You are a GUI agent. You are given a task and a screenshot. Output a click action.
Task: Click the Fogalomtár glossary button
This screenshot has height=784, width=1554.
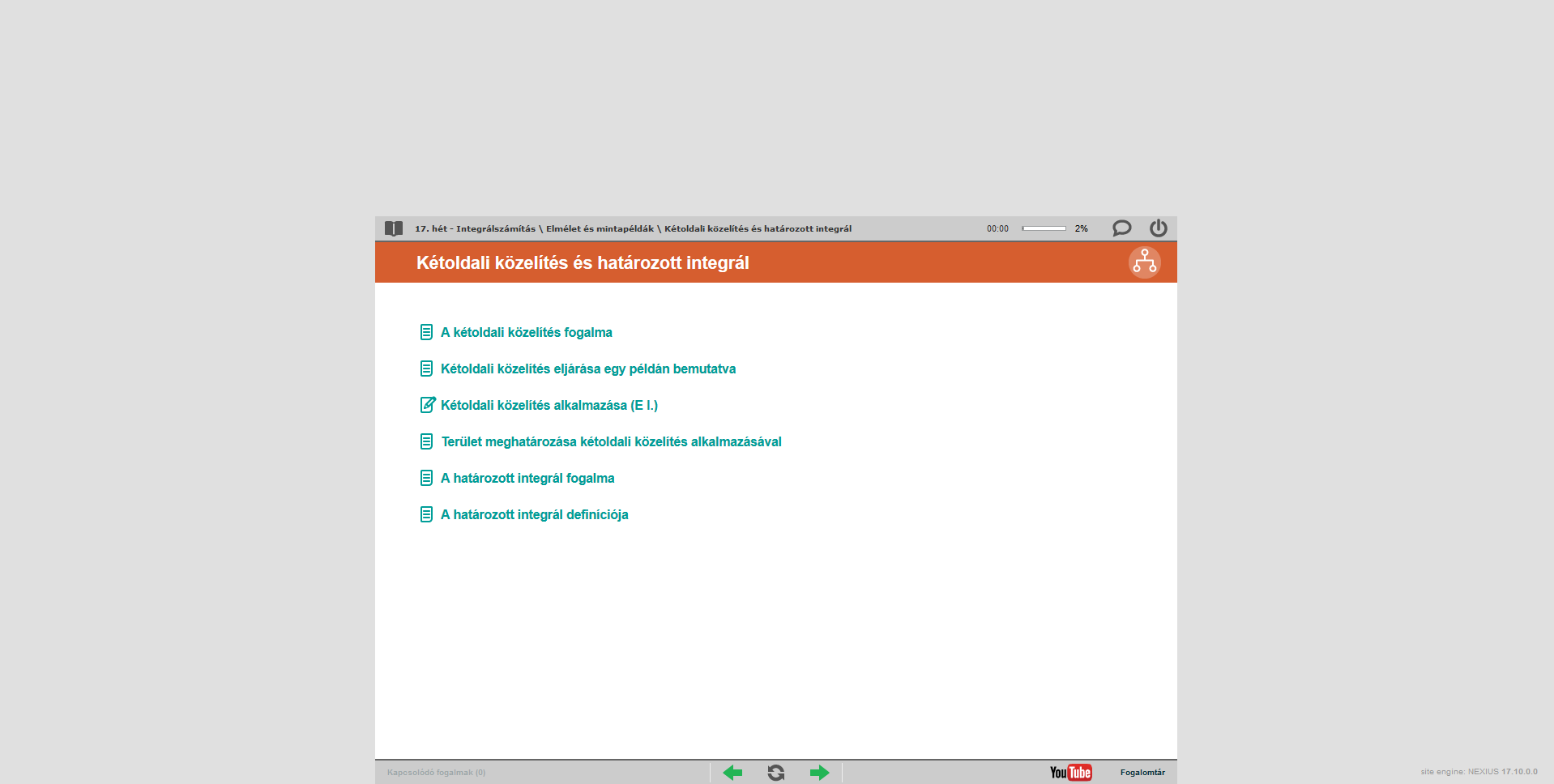click(x=1142, y=773)
